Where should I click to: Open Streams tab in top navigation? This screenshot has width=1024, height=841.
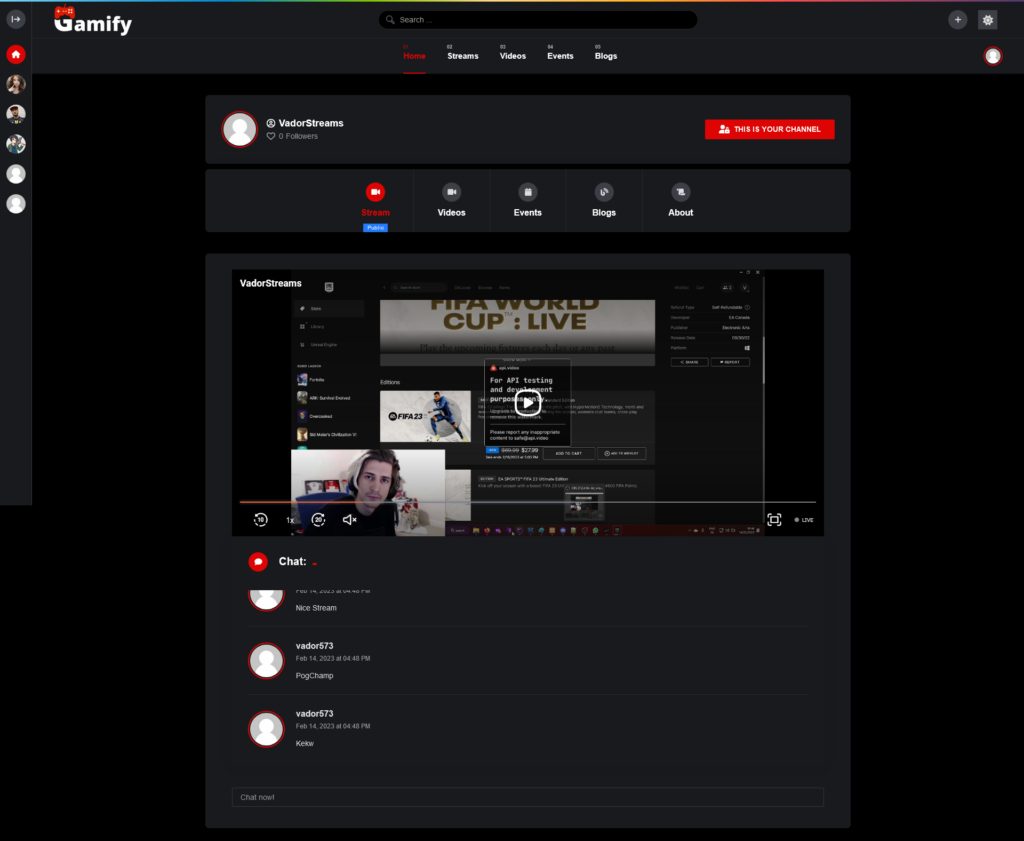(x=463, y=56)
